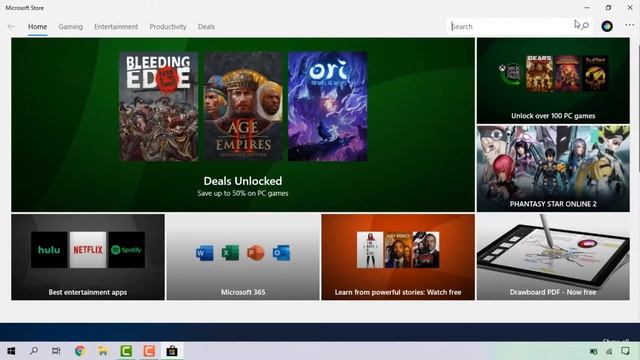Click the back arrow in Store
Viewport: 640px width, 360px height.
11,27
